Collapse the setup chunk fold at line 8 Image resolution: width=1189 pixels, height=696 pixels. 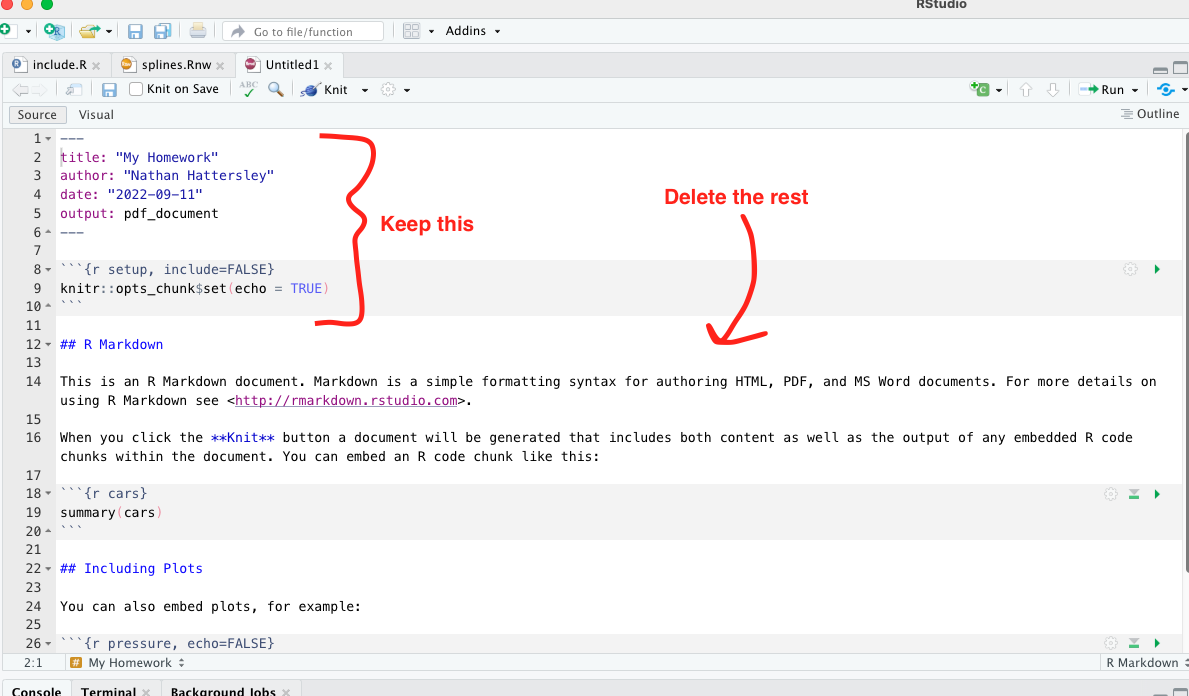pos(49,270)
